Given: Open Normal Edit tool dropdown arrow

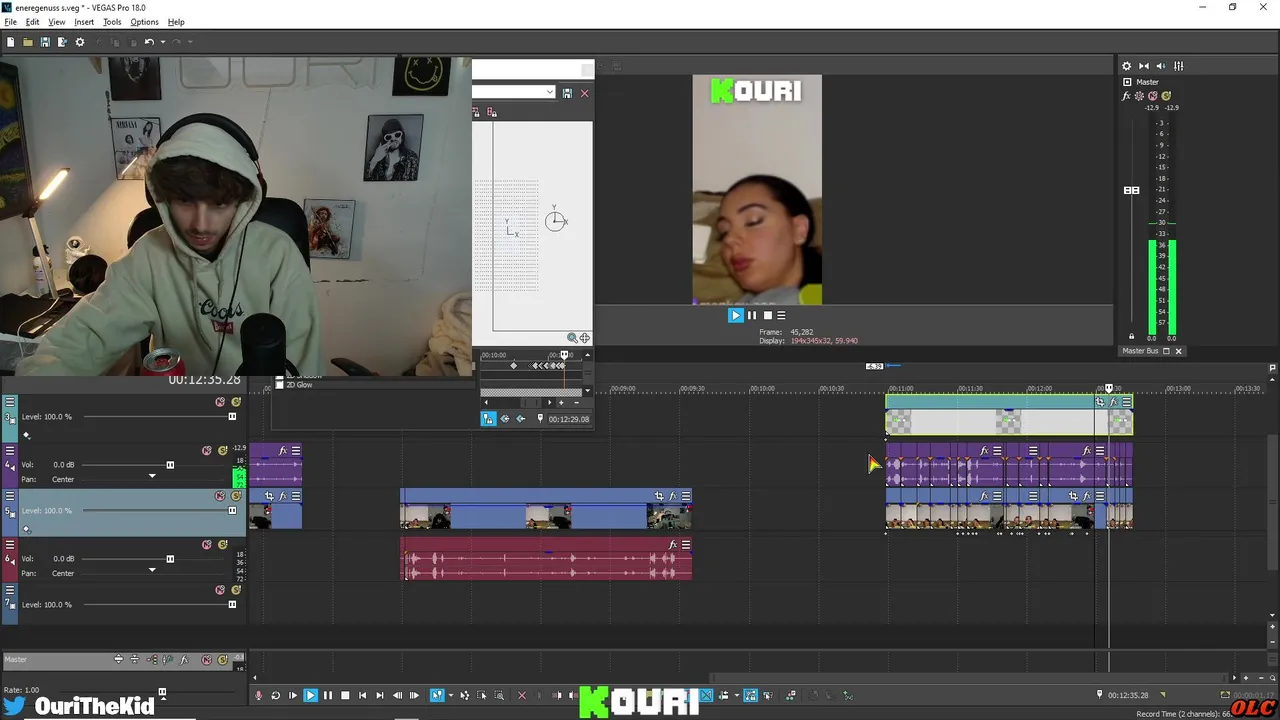Looking at the screenshot, I should pyautogui.click(x=450, y=695).
